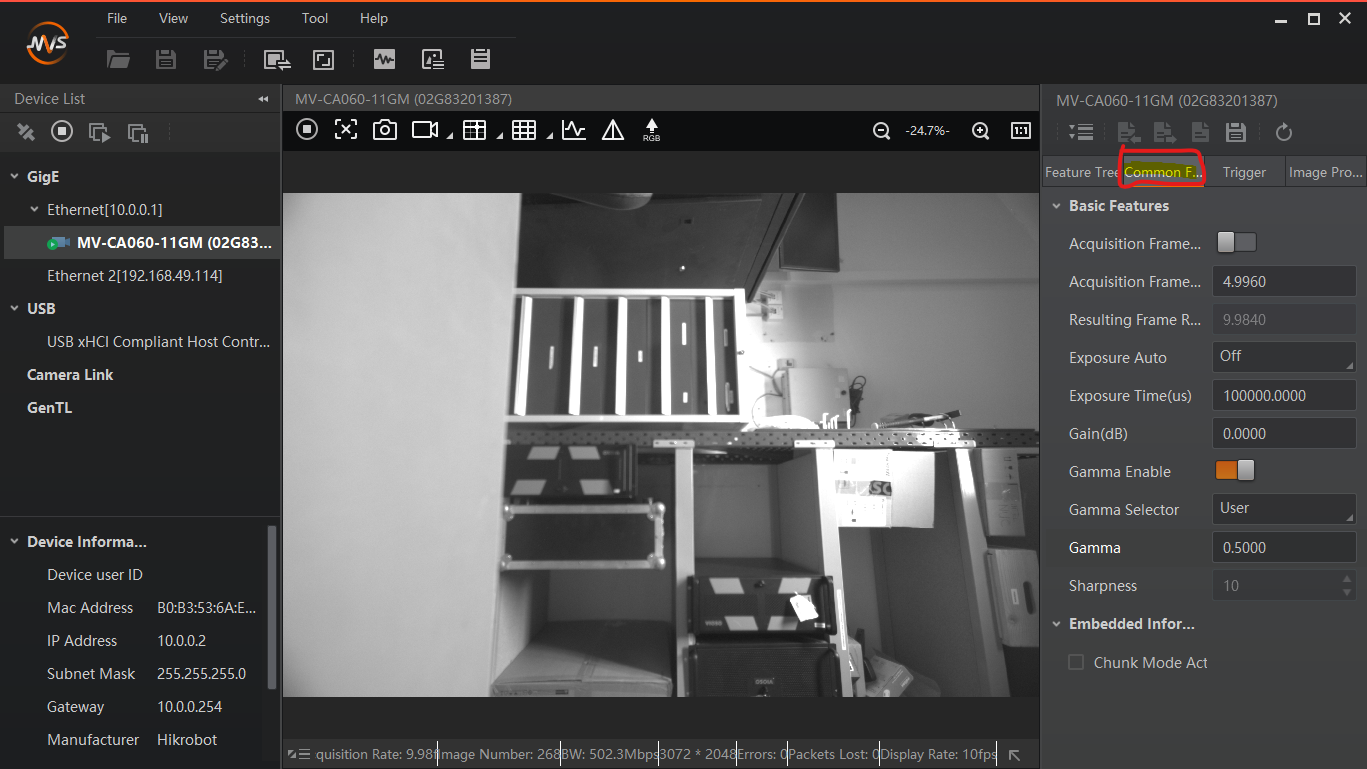Open the Exposure Auto dropdown

pos(1284,357)
